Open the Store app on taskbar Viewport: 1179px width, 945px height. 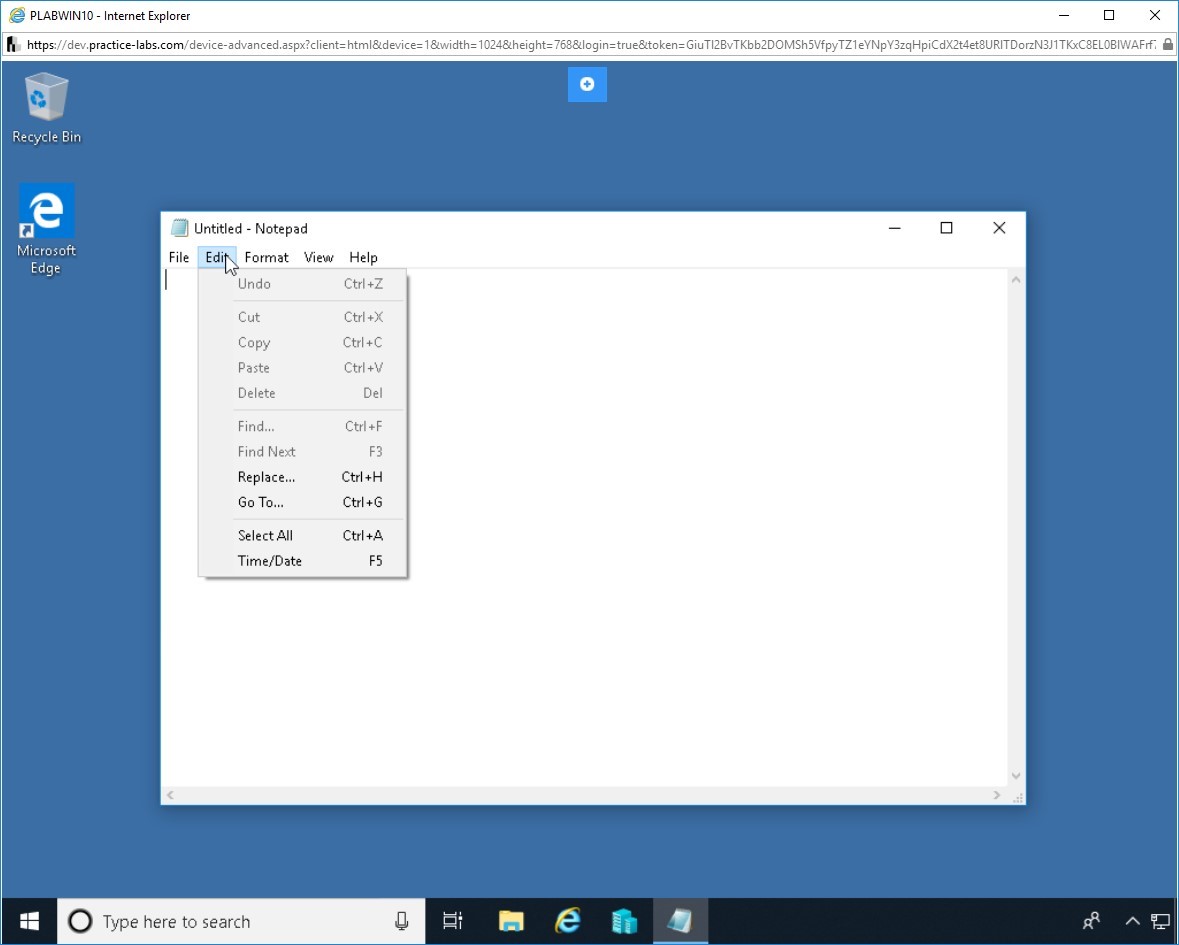[x=624, y=921]
